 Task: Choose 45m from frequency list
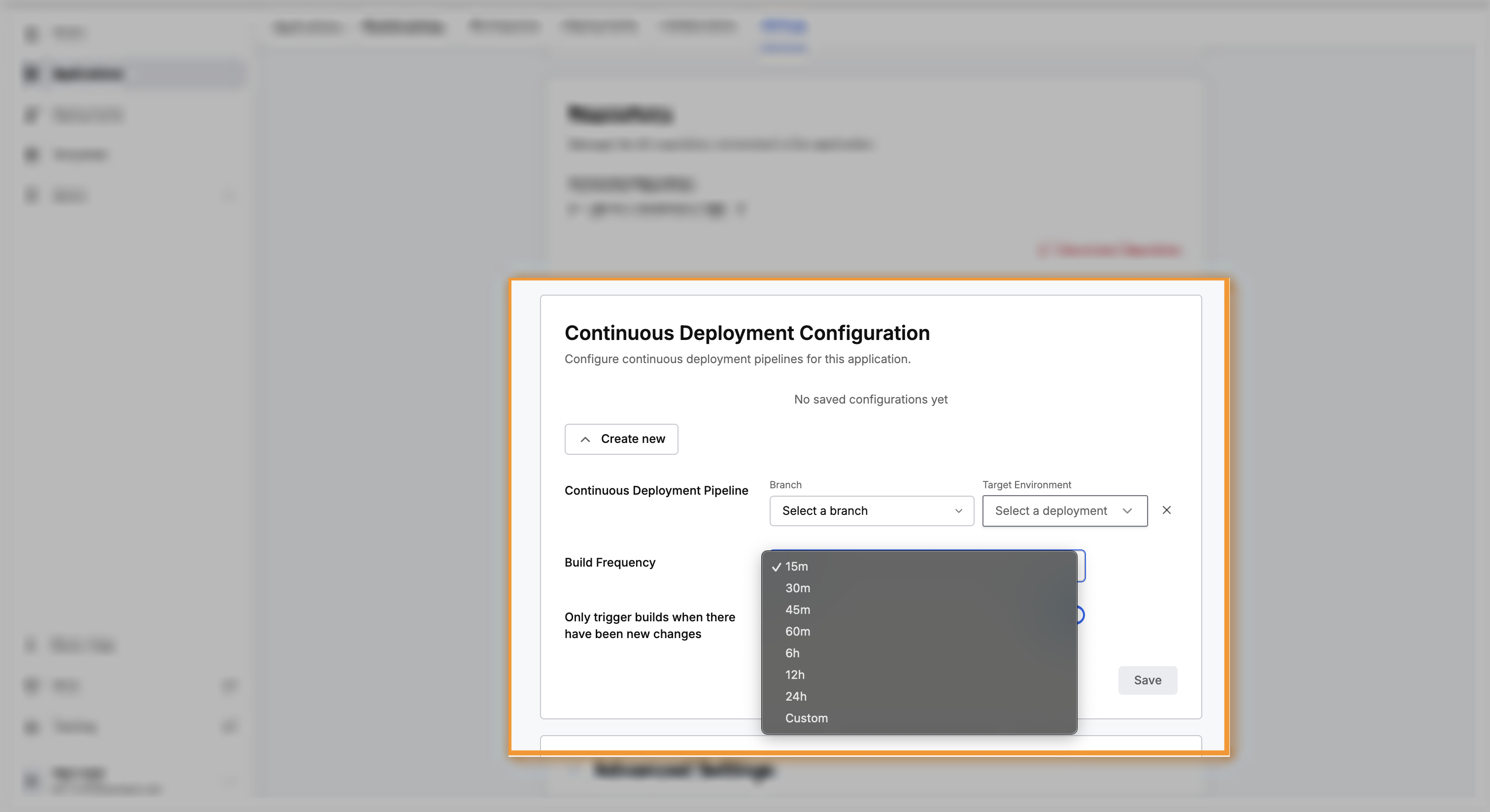(919, 609)
